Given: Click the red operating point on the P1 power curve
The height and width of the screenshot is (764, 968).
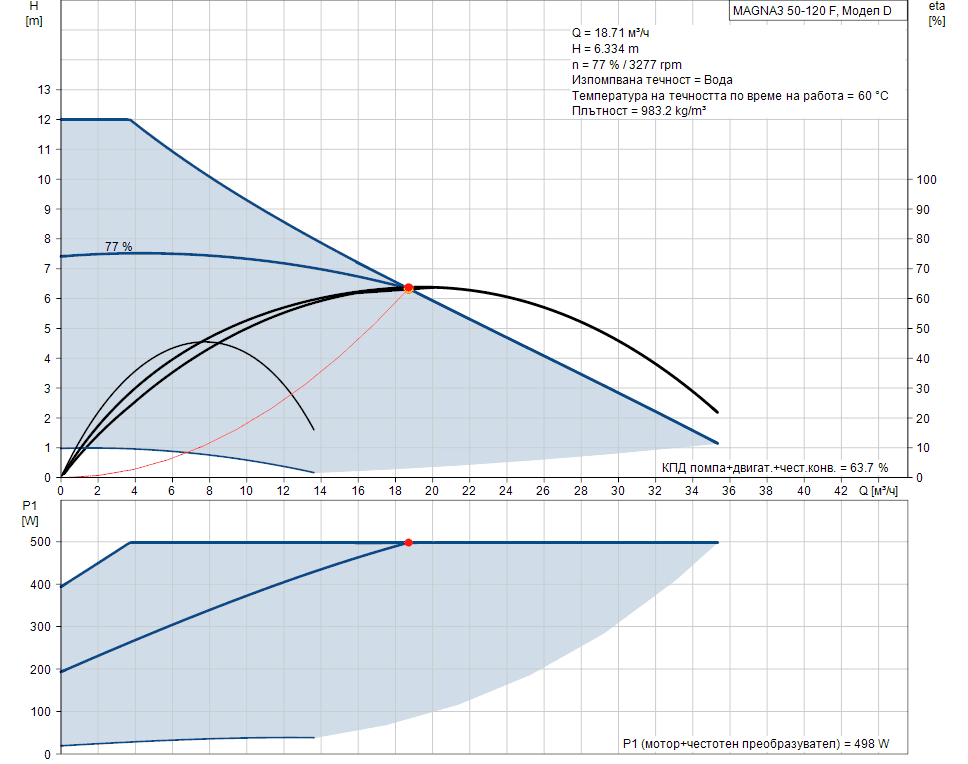Looking at the screenshot, I should click(408, 542).
